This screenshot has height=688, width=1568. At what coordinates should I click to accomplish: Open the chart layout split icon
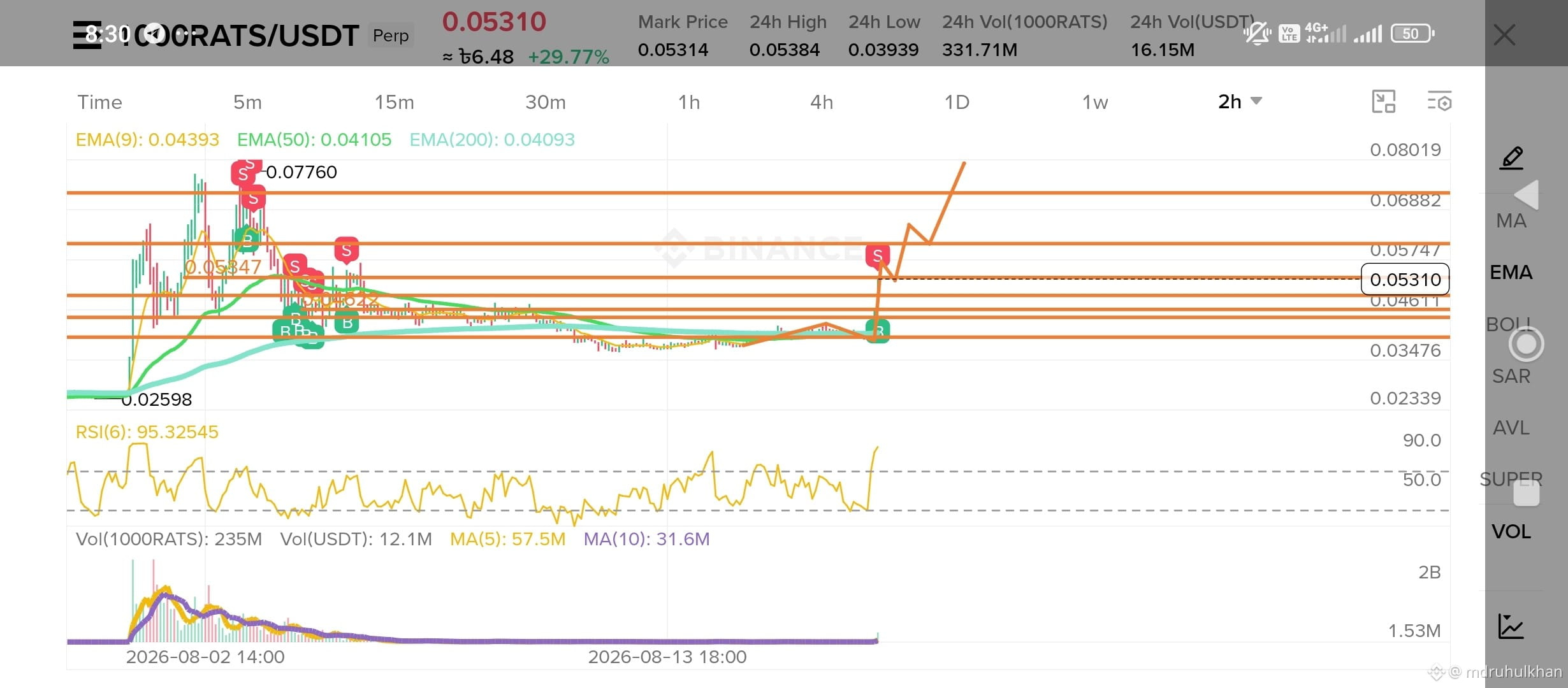click(1383, 102)
